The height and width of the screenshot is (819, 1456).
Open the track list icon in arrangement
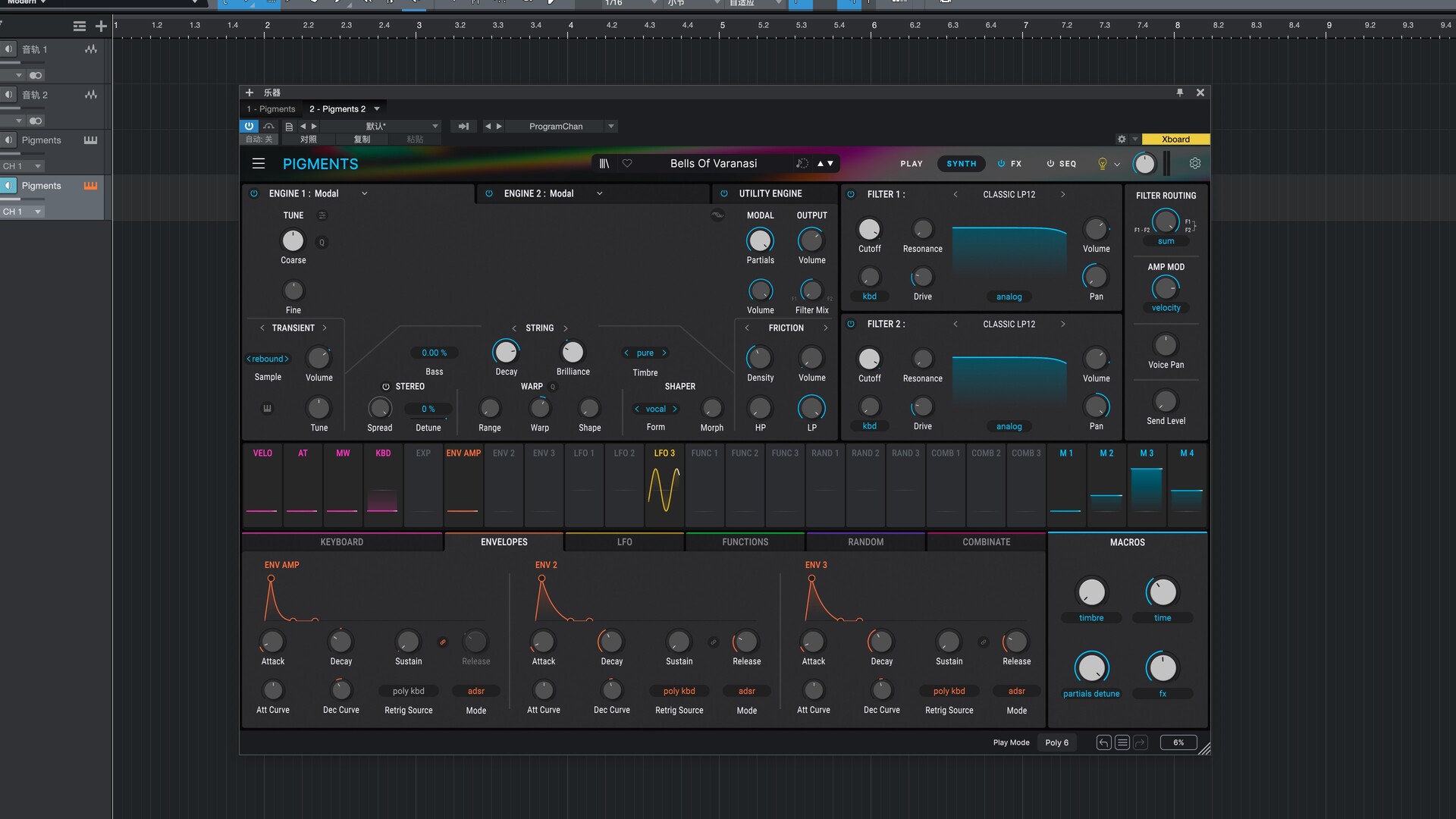tap(80, 27)
